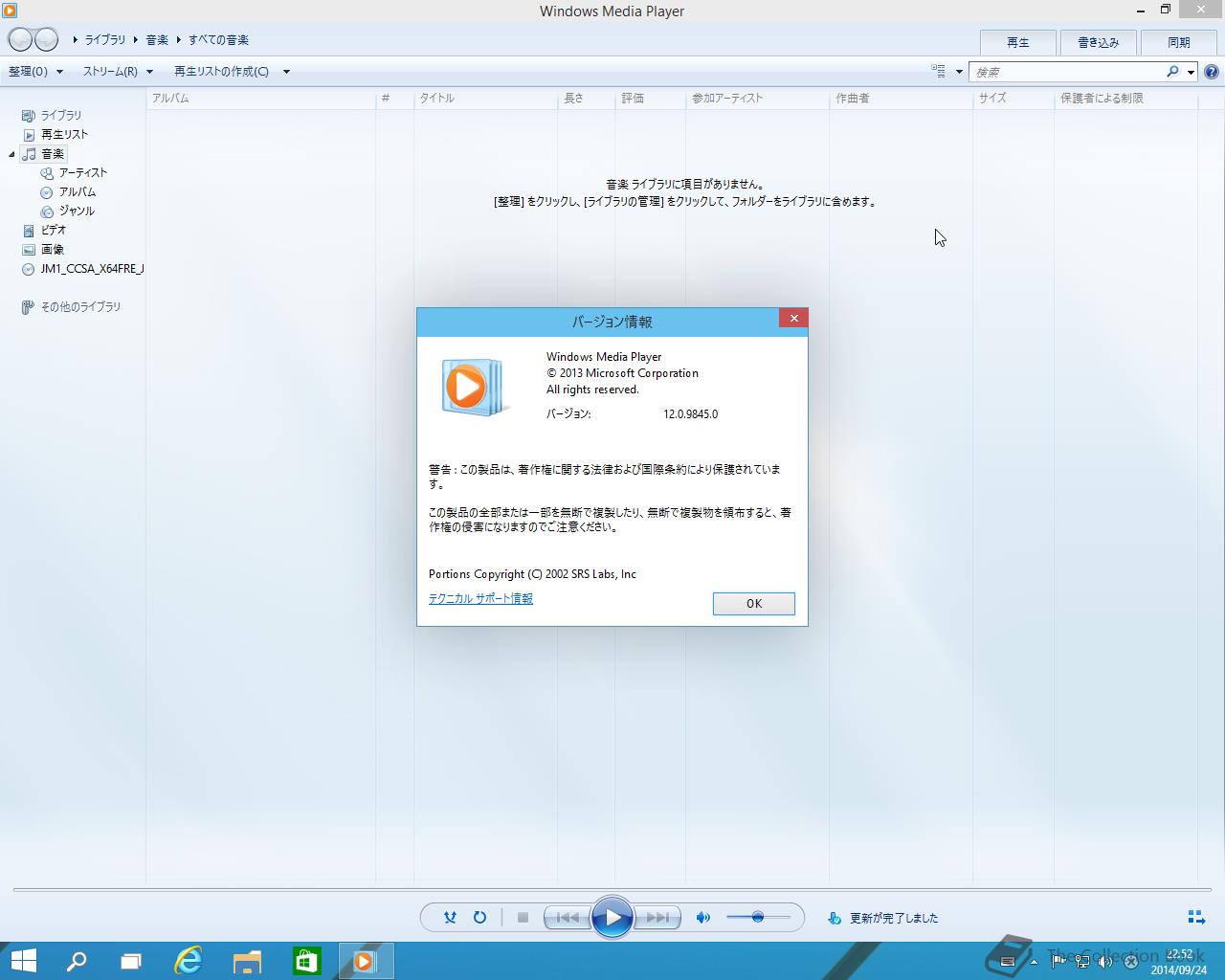
Task: Sort by the 作曲者 column header
Action: (901, 98)
